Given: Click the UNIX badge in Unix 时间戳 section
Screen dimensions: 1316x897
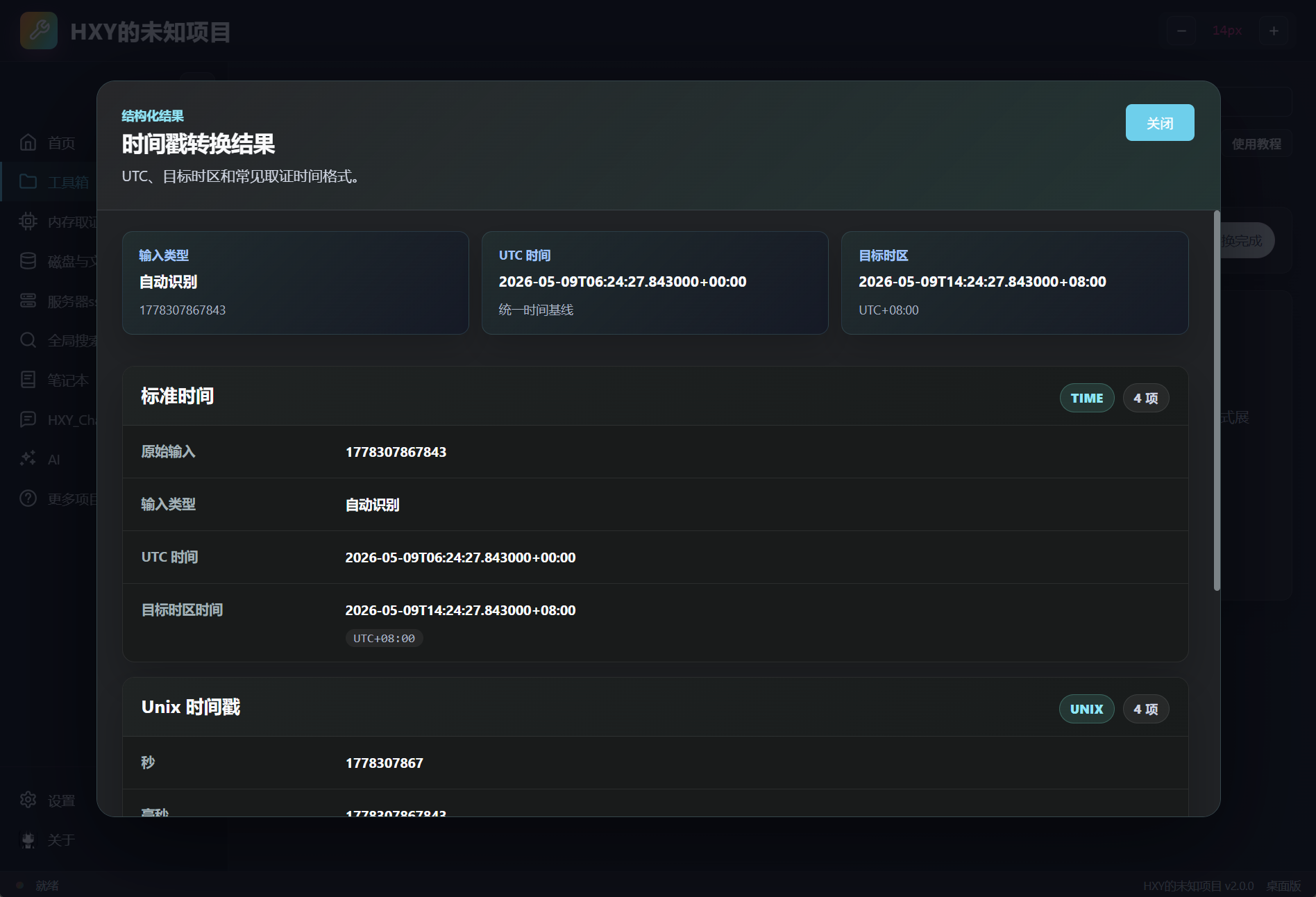Looking at the screenshot, I should [1087, 709].
